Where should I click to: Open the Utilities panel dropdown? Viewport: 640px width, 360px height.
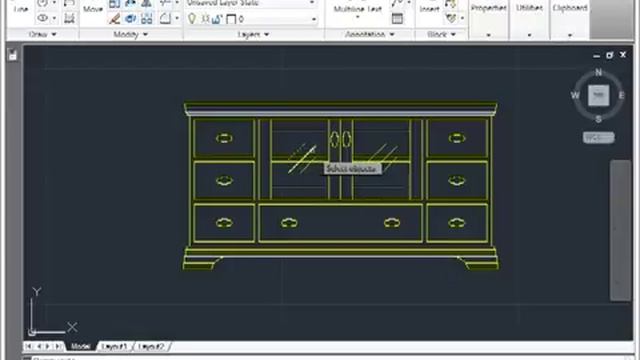[529, 35]
